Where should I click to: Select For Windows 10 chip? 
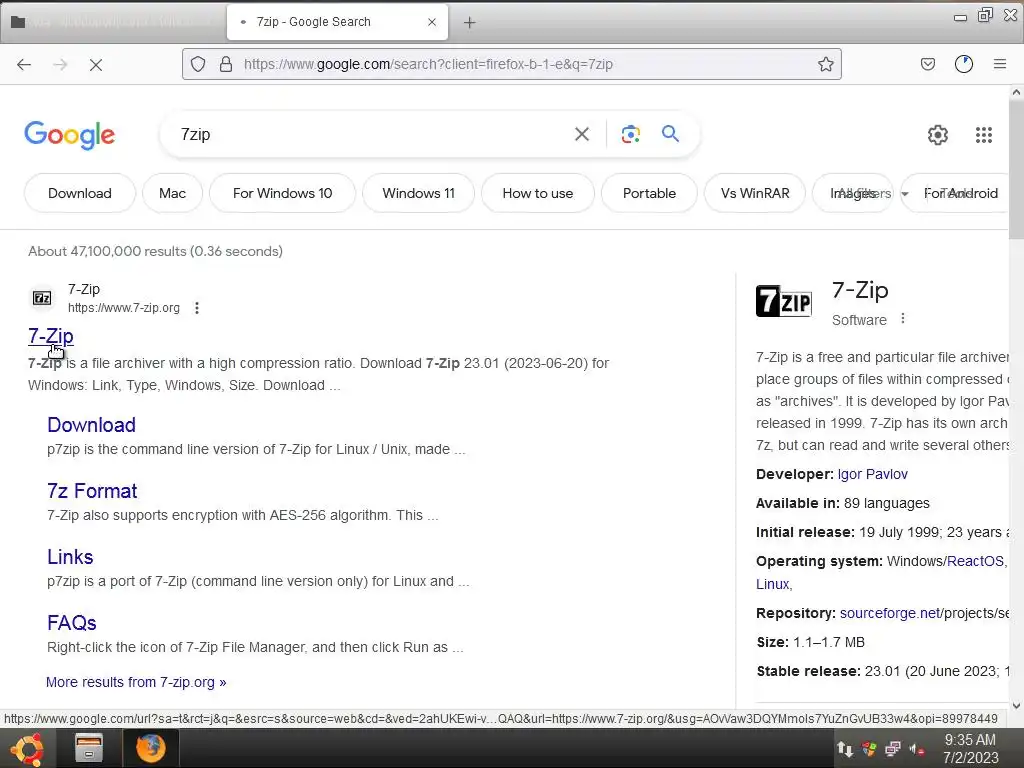[282, 193]
